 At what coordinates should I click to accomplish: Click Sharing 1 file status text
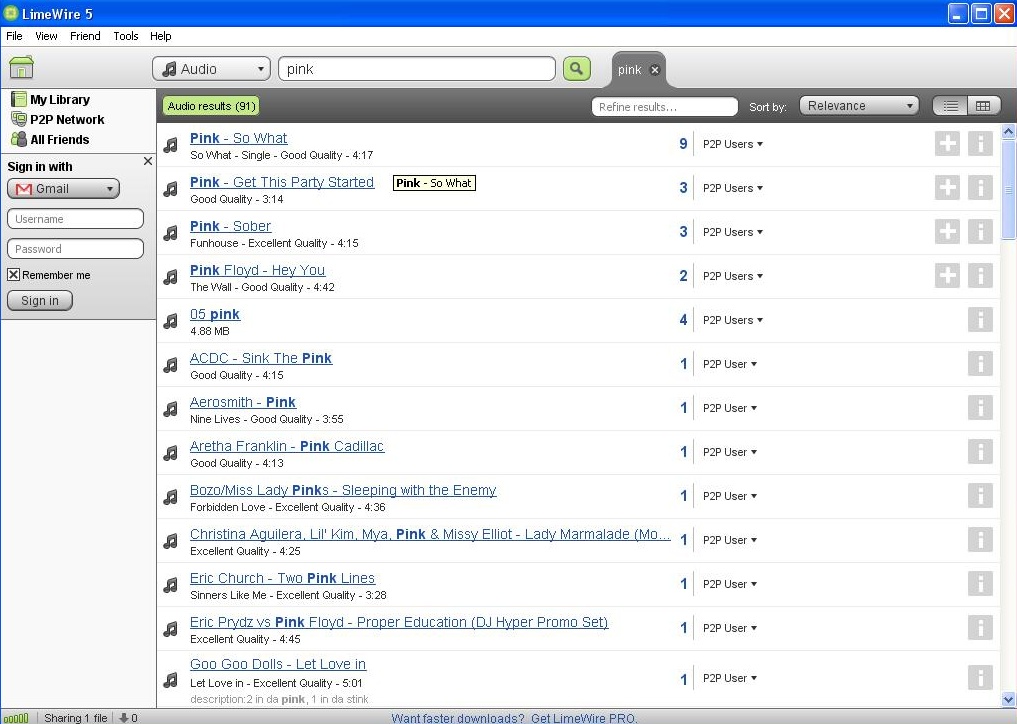[x=76, y=718]
